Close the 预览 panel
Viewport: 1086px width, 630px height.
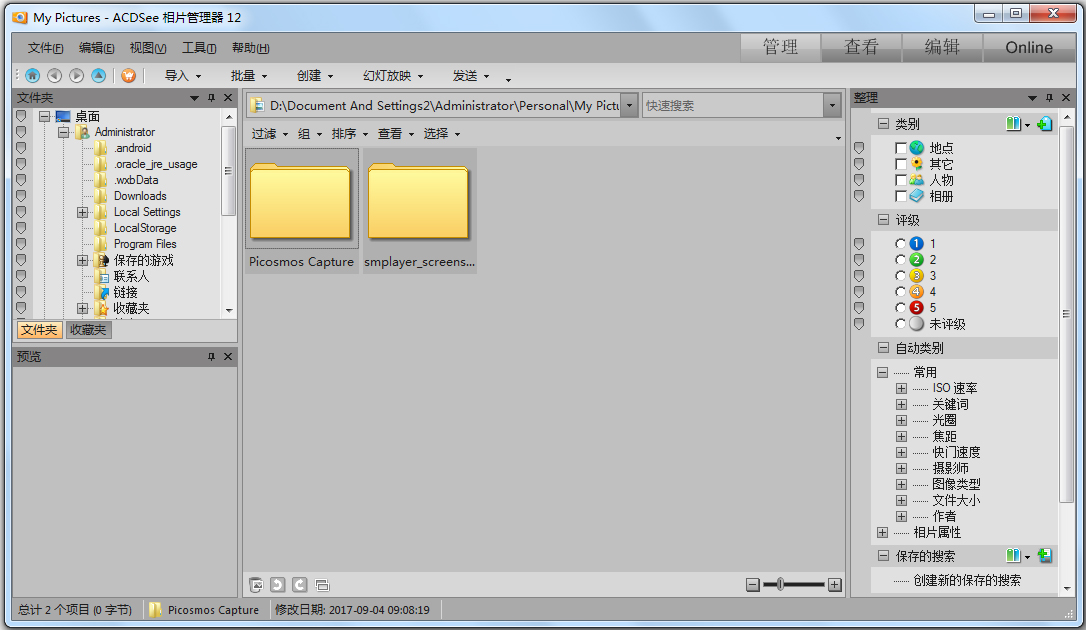[228, 357]
